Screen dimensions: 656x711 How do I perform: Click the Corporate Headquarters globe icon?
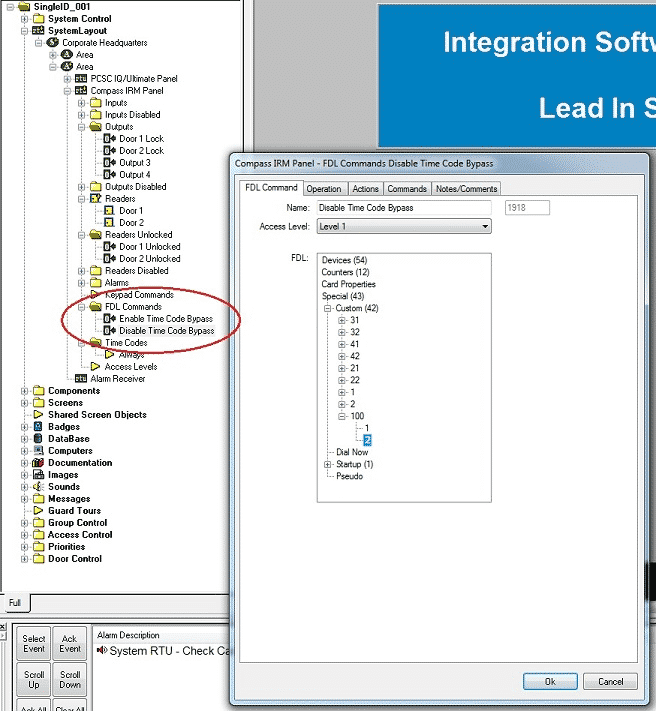pyautogui.click(x=53, y=43)
